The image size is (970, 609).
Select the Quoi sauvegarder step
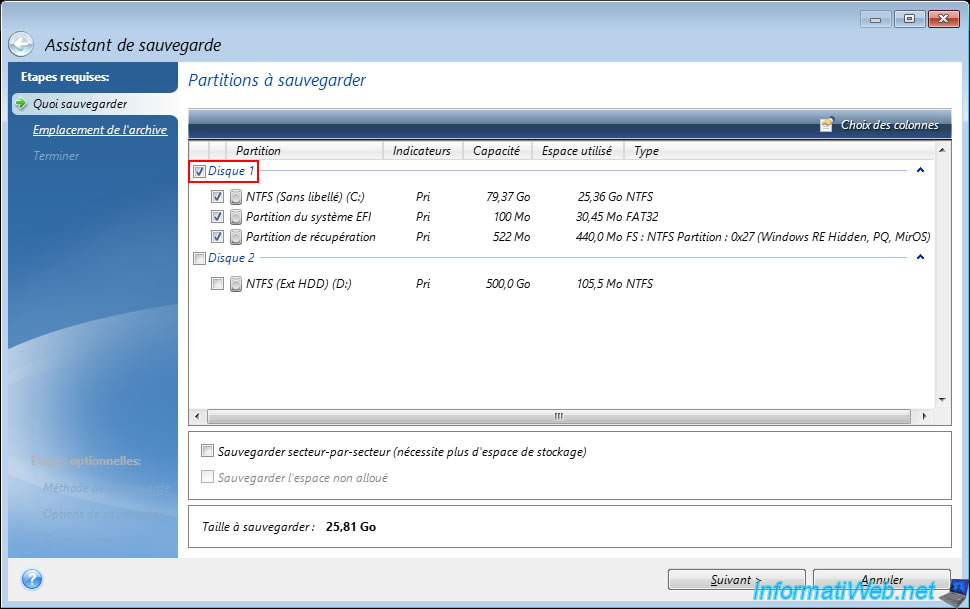(80, 104)
